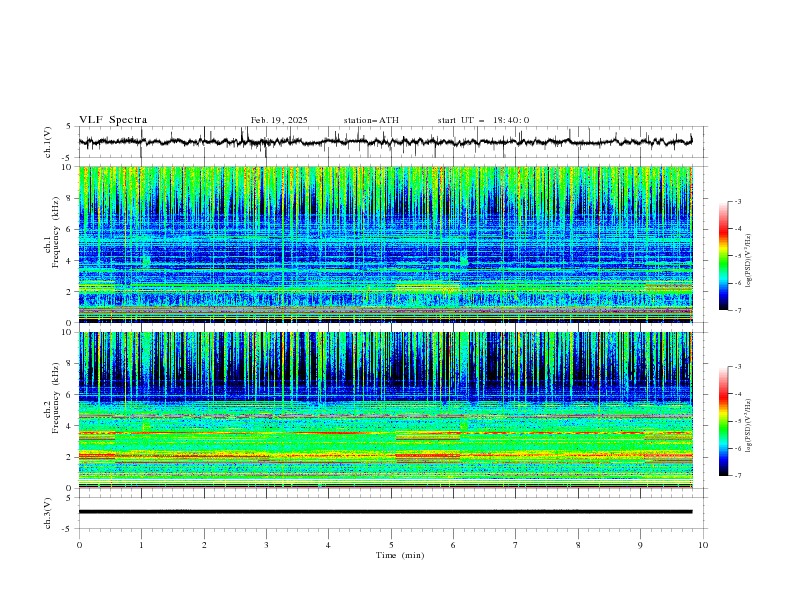Click the "4" kHz tick on ch.2 frequency axis
Viewport: 792px width, 612px height.
tap(71, 426)
